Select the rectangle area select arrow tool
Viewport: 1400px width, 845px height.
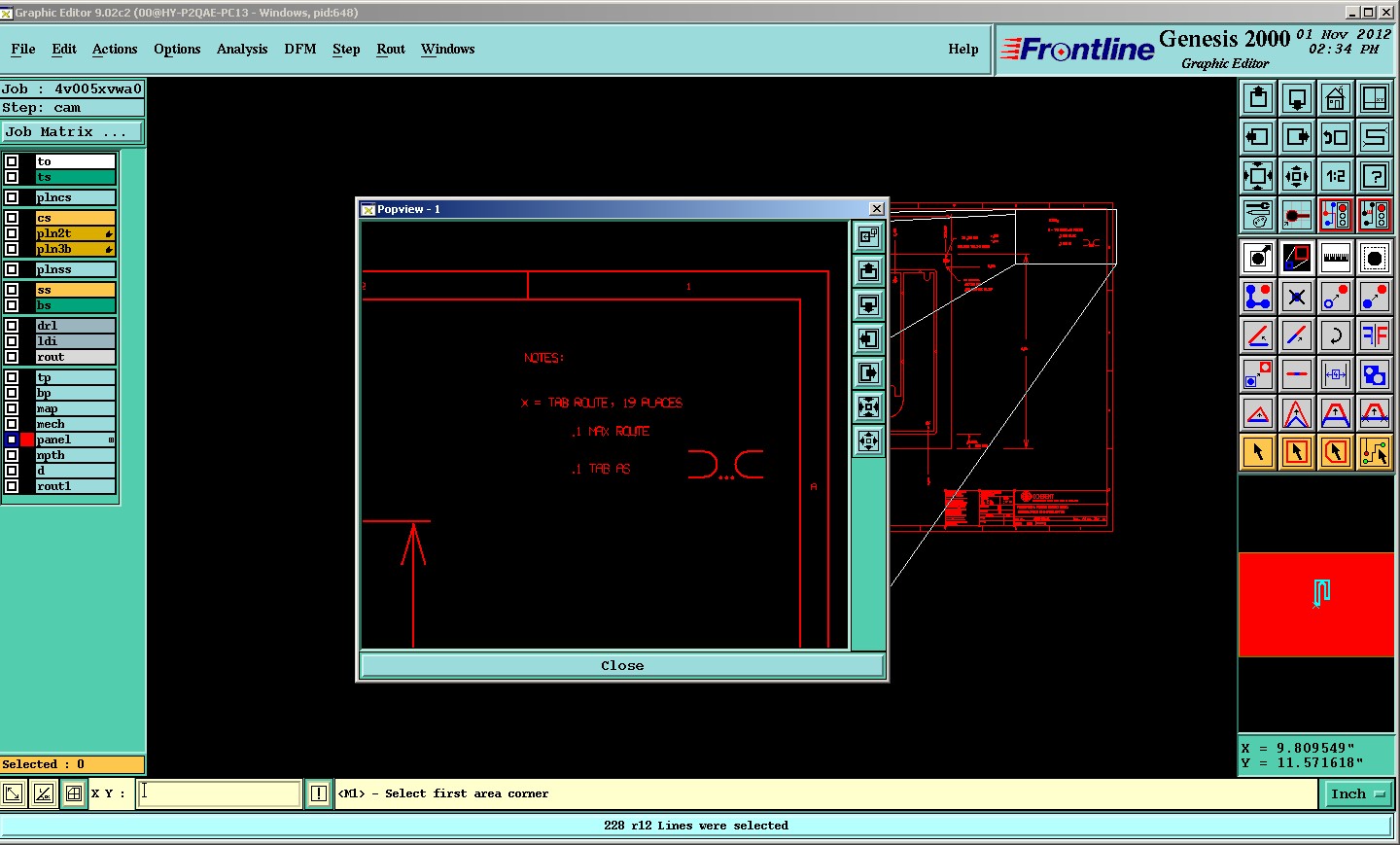pos(1297,452)
